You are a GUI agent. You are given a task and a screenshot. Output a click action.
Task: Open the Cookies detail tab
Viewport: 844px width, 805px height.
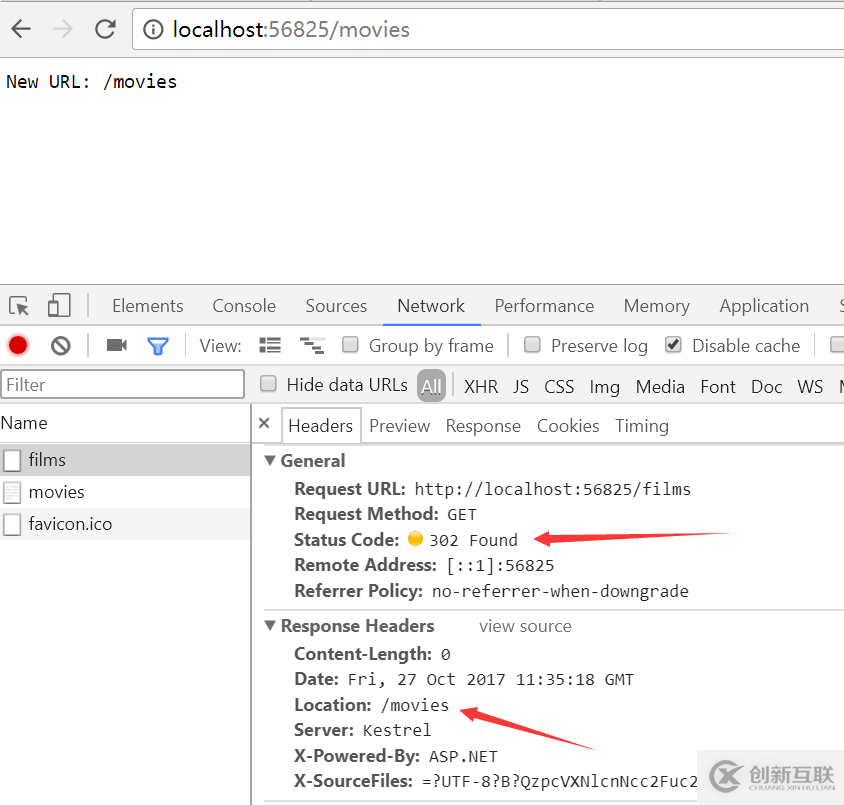pyautogui.click(x=568, y=426)
